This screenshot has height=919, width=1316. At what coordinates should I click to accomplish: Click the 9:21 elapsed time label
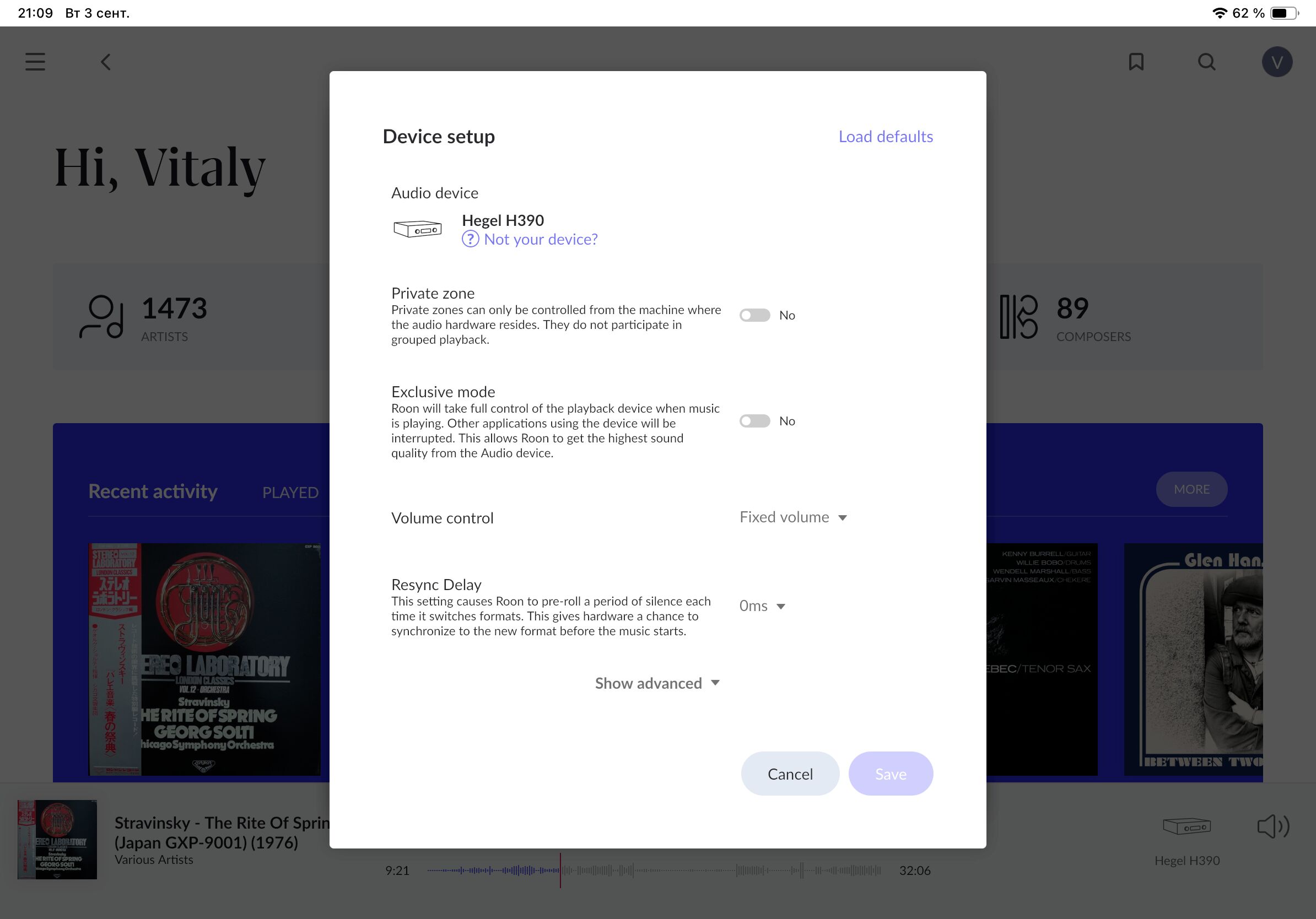pyautogui.click(x=397, y=871)
